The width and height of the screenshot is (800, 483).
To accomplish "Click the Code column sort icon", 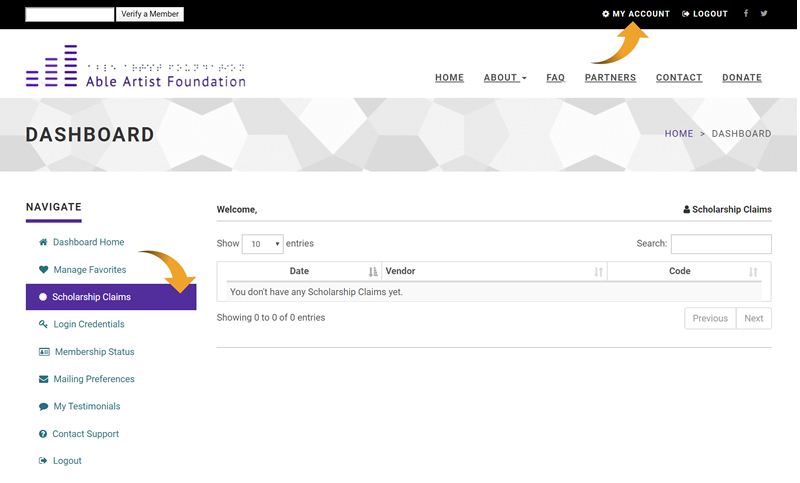I will pyautogui.click(x=753, y=272).
